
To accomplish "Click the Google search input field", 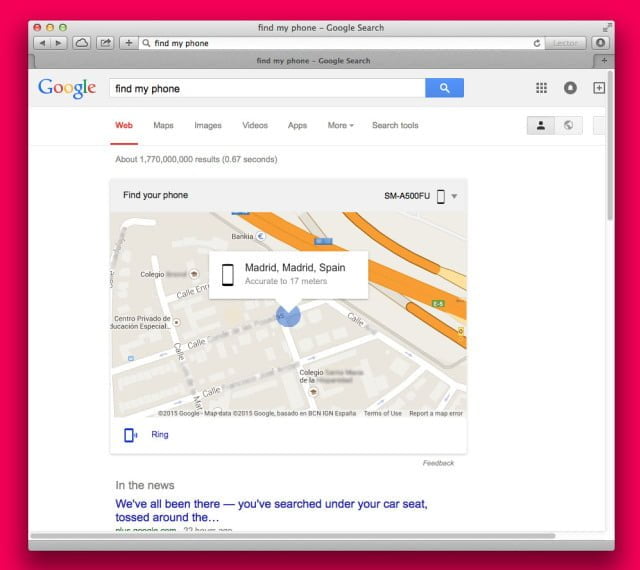I will tap(267, 88).
